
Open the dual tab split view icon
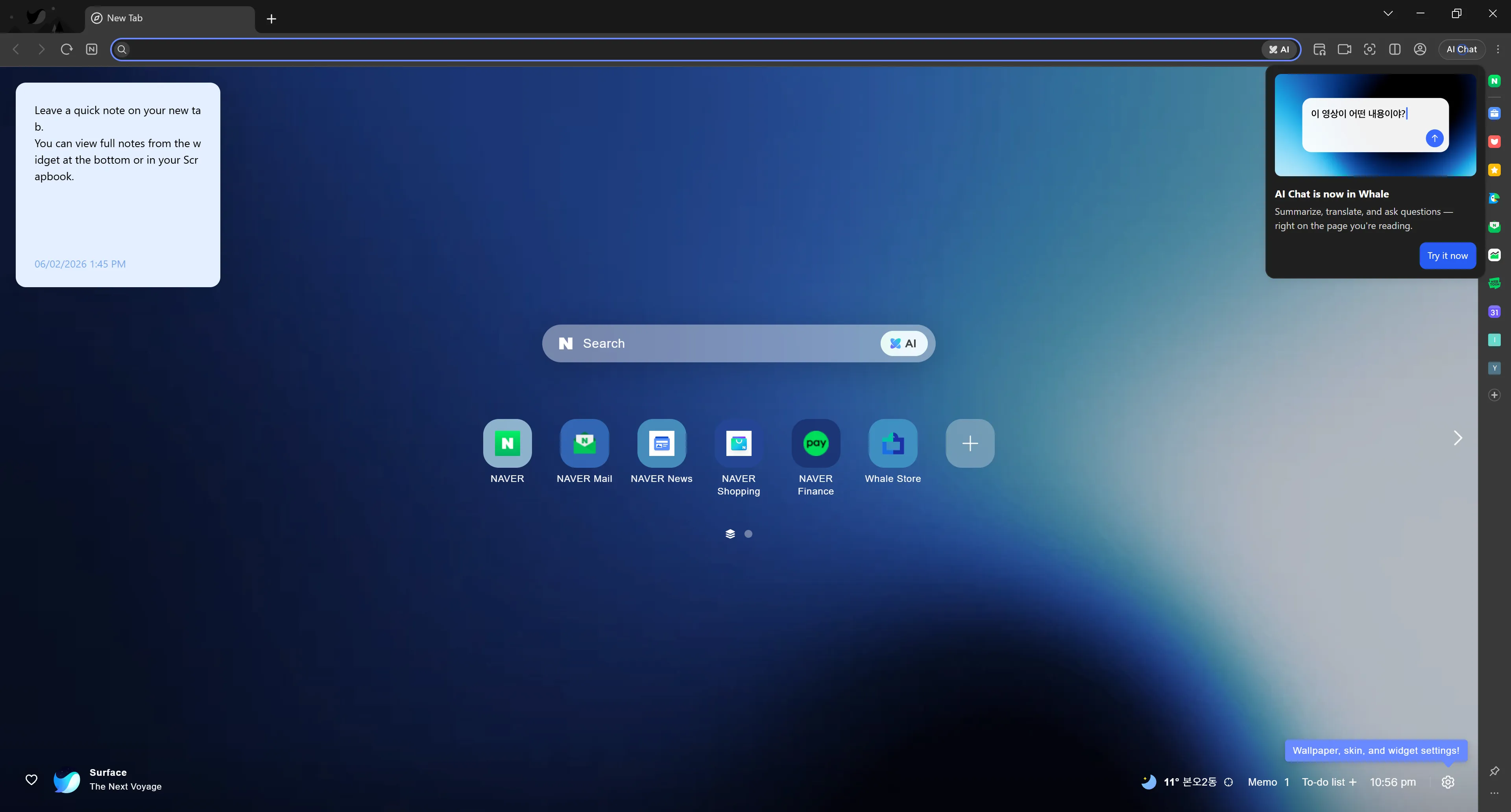[1395, 49]
